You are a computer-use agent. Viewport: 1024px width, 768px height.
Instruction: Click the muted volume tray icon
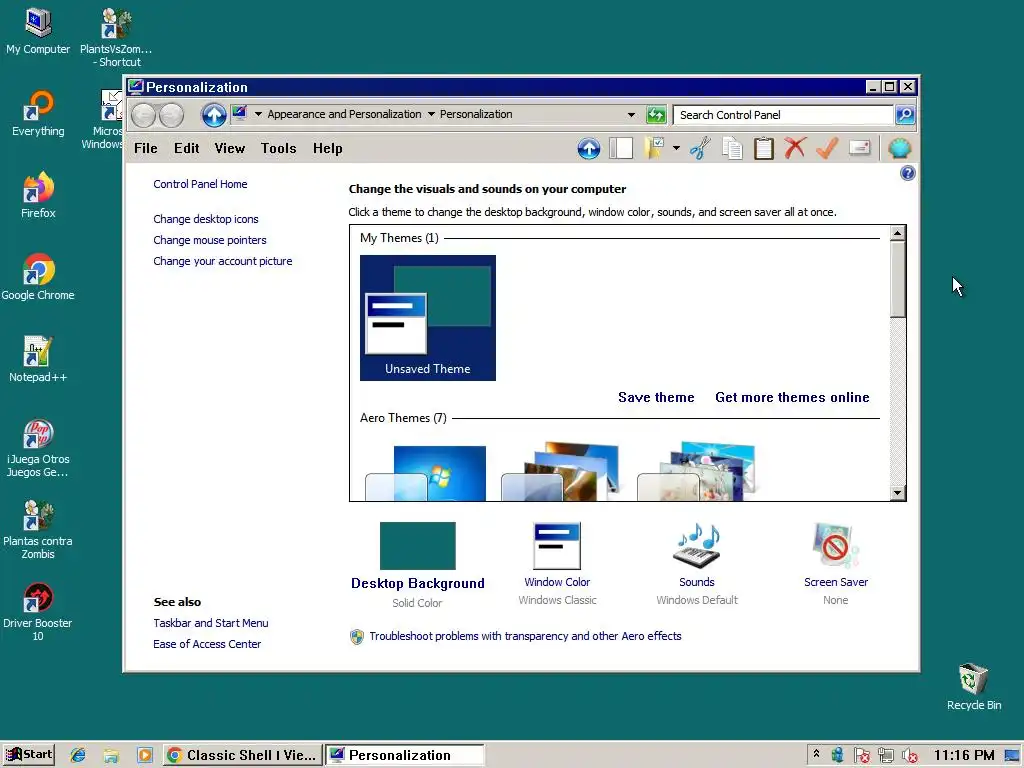(x=910, y=756)
